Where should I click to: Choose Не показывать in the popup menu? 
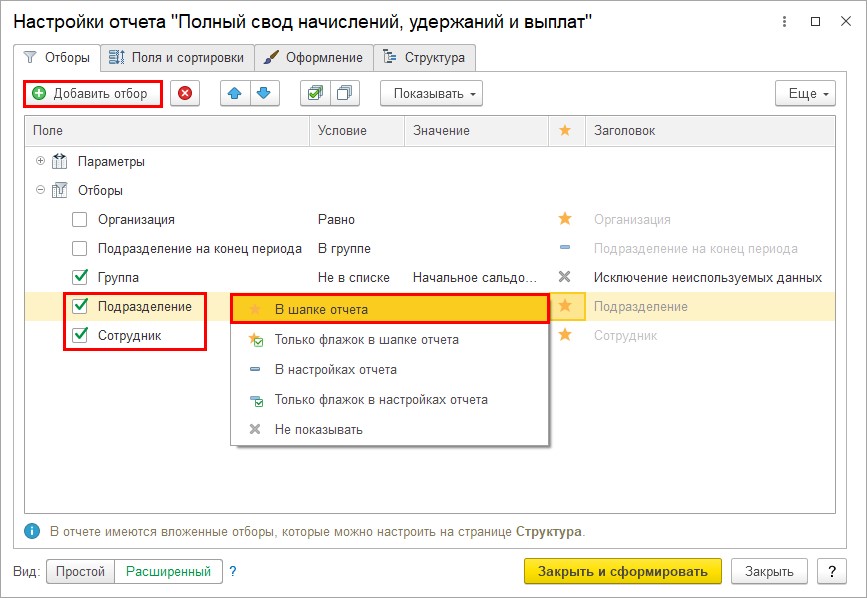(318, 429)
